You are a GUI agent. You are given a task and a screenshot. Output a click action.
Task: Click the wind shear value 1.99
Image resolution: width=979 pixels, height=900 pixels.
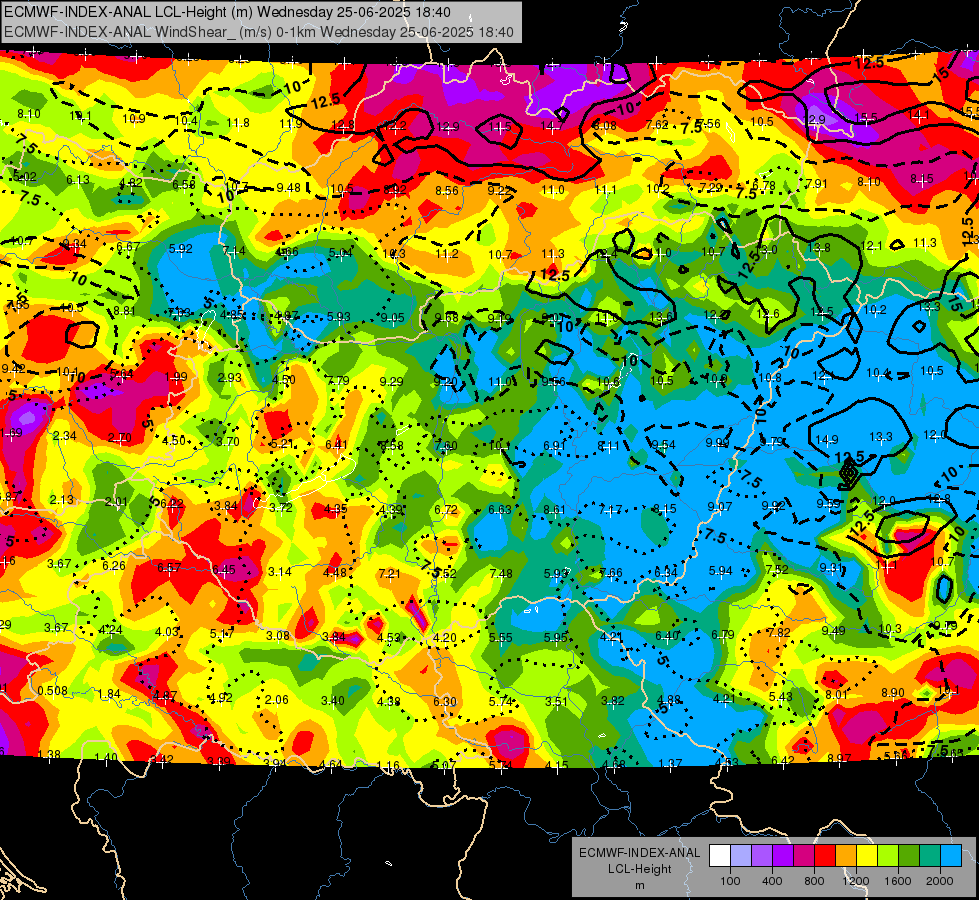(175, 377)
